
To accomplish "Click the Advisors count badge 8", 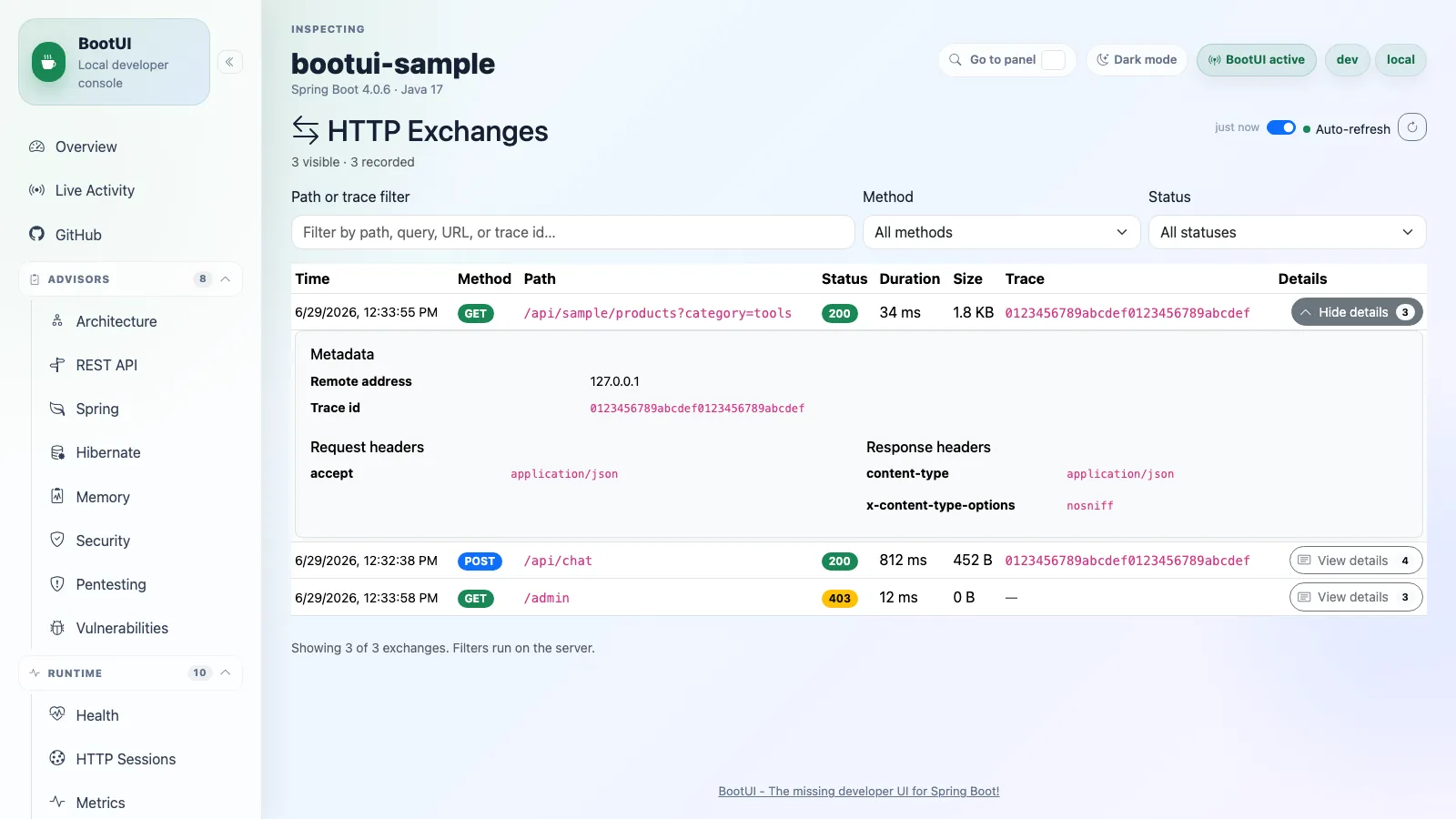I will point(202,279).
